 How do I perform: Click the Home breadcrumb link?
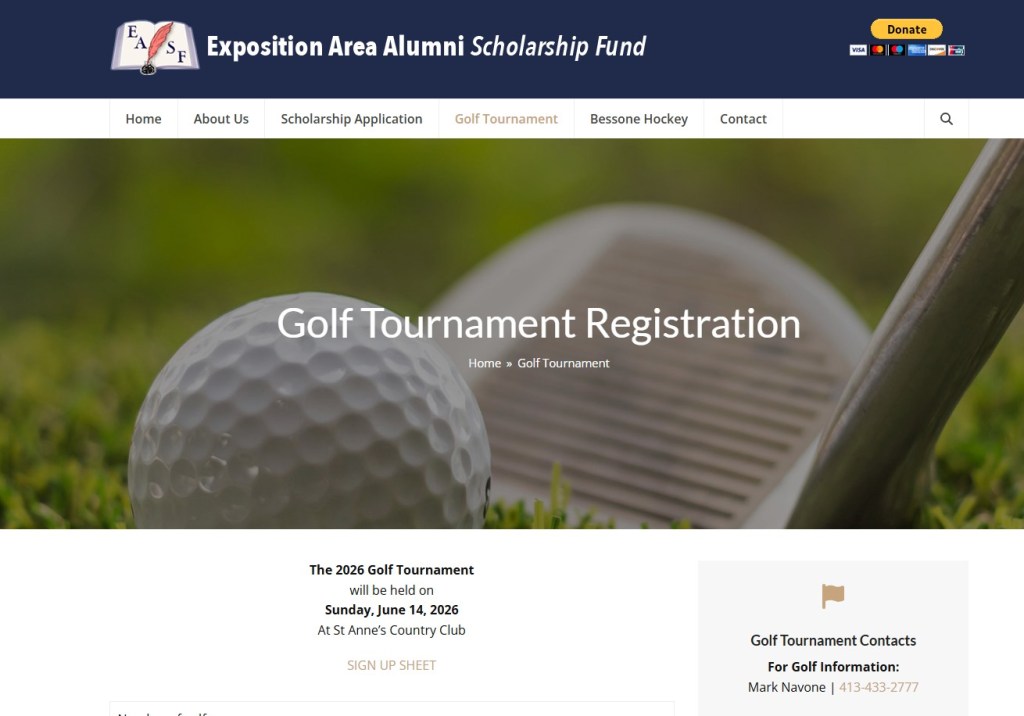point(484,363)
